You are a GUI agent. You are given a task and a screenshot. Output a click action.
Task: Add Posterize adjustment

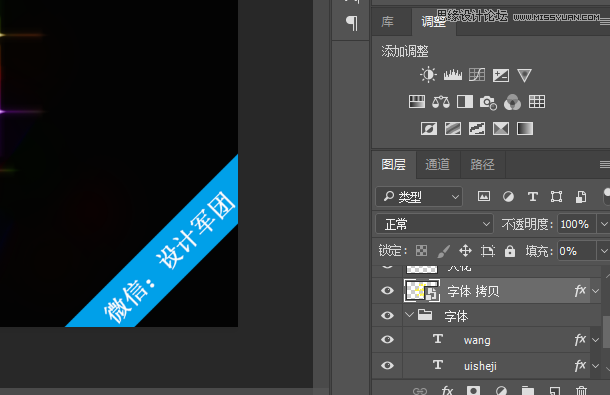click(453, 128)
